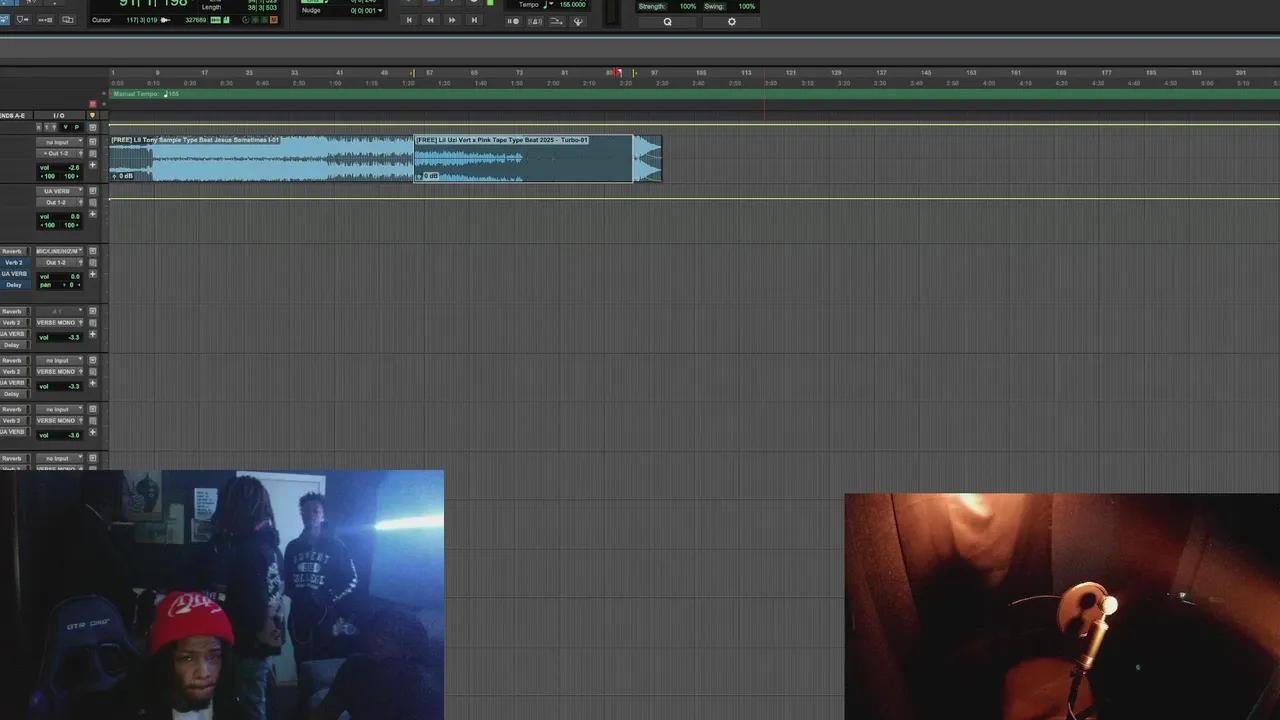Image resolution: width=1280 pixels, height=720 pixels.
Task: Click the I/O column header
Action: (58, 116)
